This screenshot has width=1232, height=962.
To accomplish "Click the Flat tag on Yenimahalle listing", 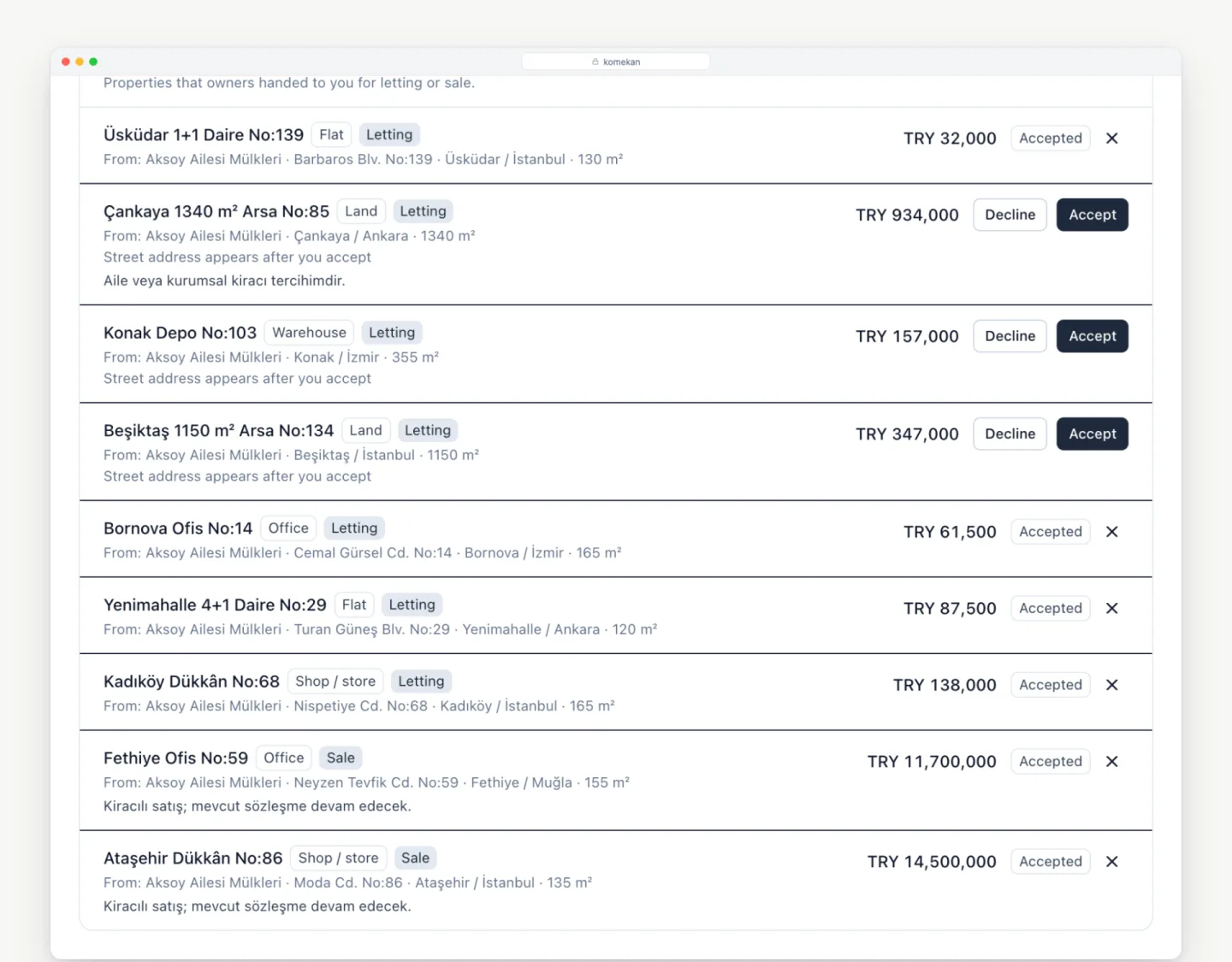I will [x=354, y=605].
